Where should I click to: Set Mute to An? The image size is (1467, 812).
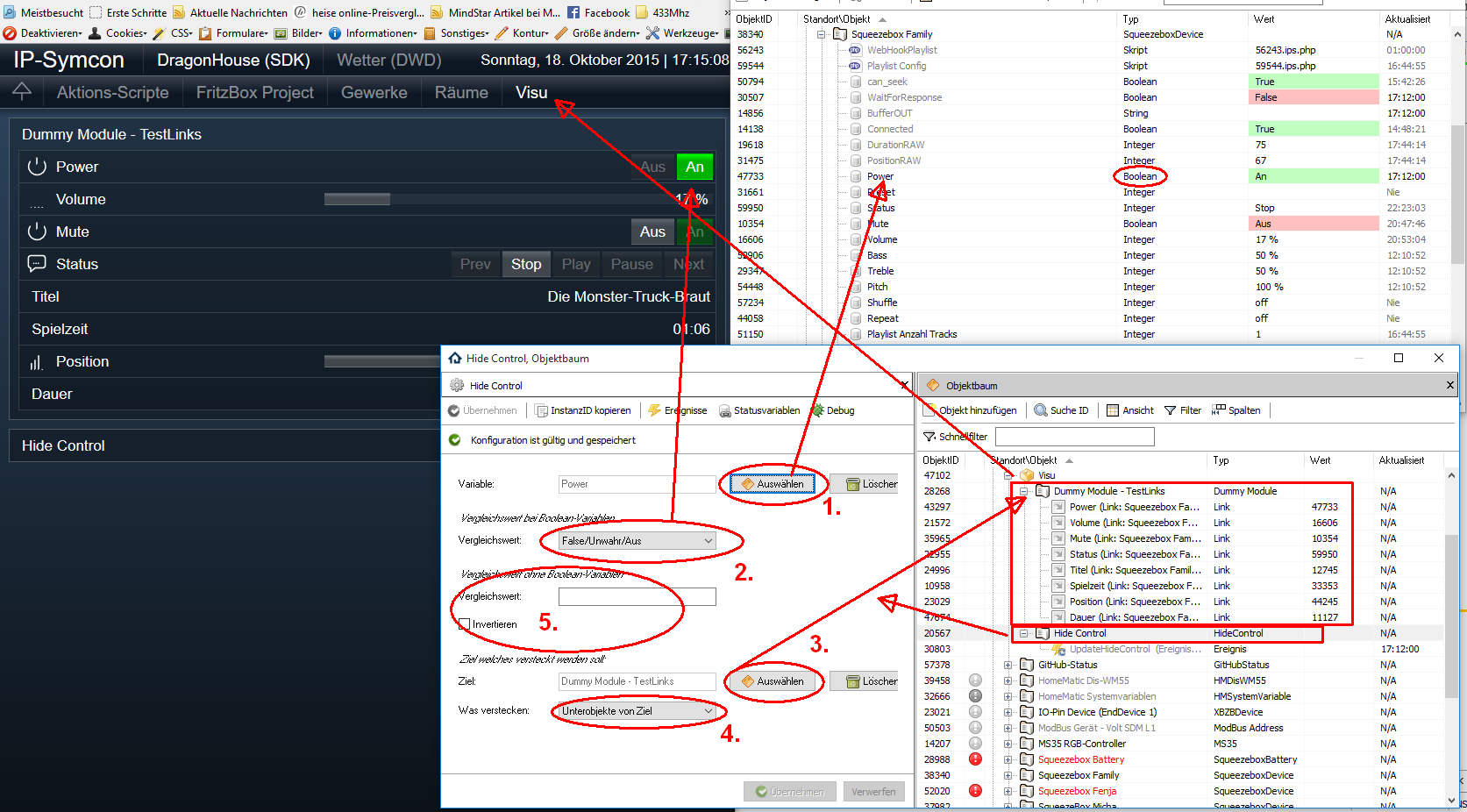point(695,231)
